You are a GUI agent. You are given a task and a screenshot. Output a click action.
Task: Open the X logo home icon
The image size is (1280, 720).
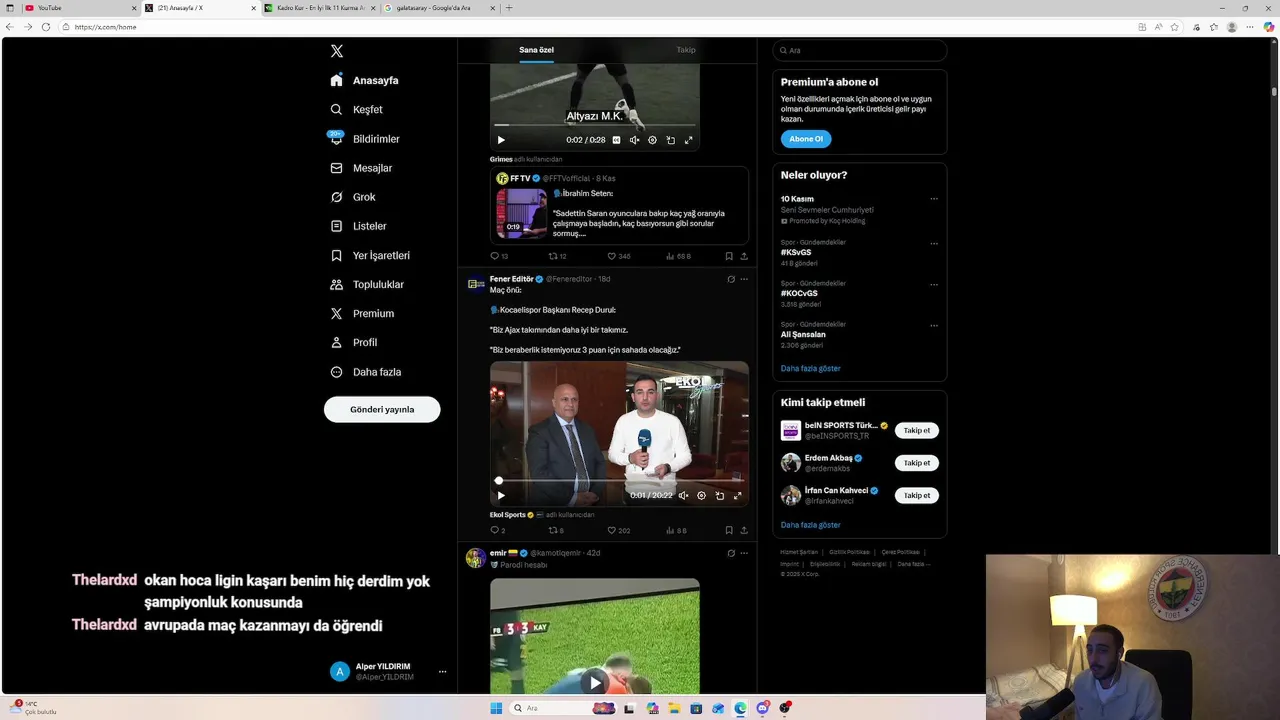[337, 51]
